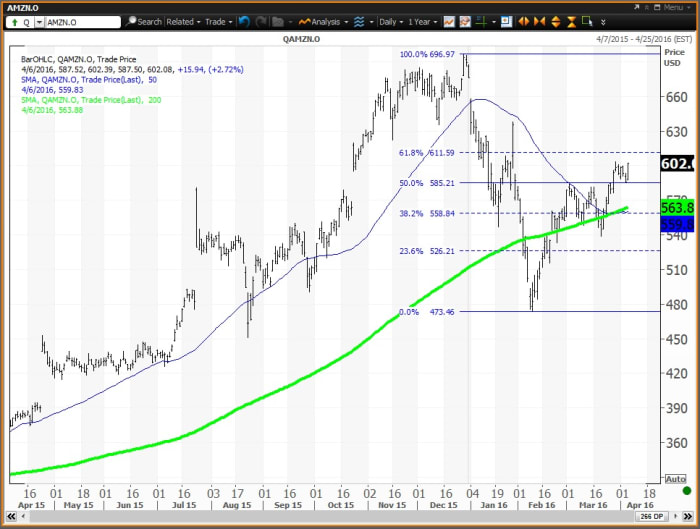This screenshot has width=700, height=529.
Task: Click the pin icon in title bar
Action: coord(647,8)
